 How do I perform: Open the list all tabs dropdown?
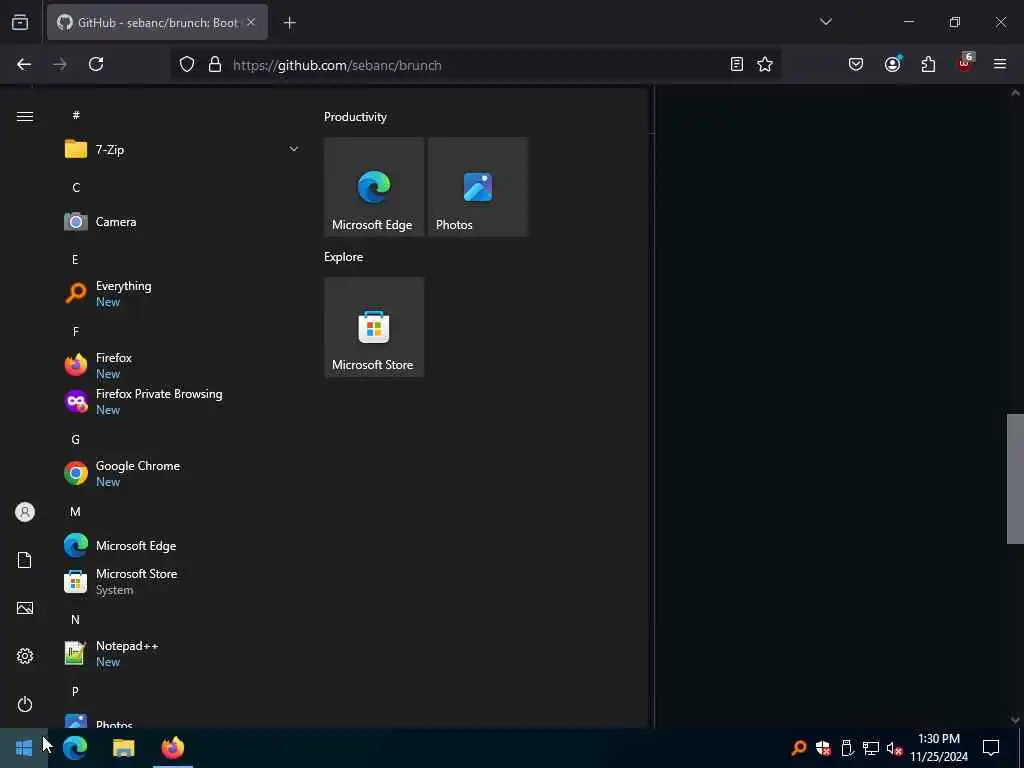click(825, 22)
